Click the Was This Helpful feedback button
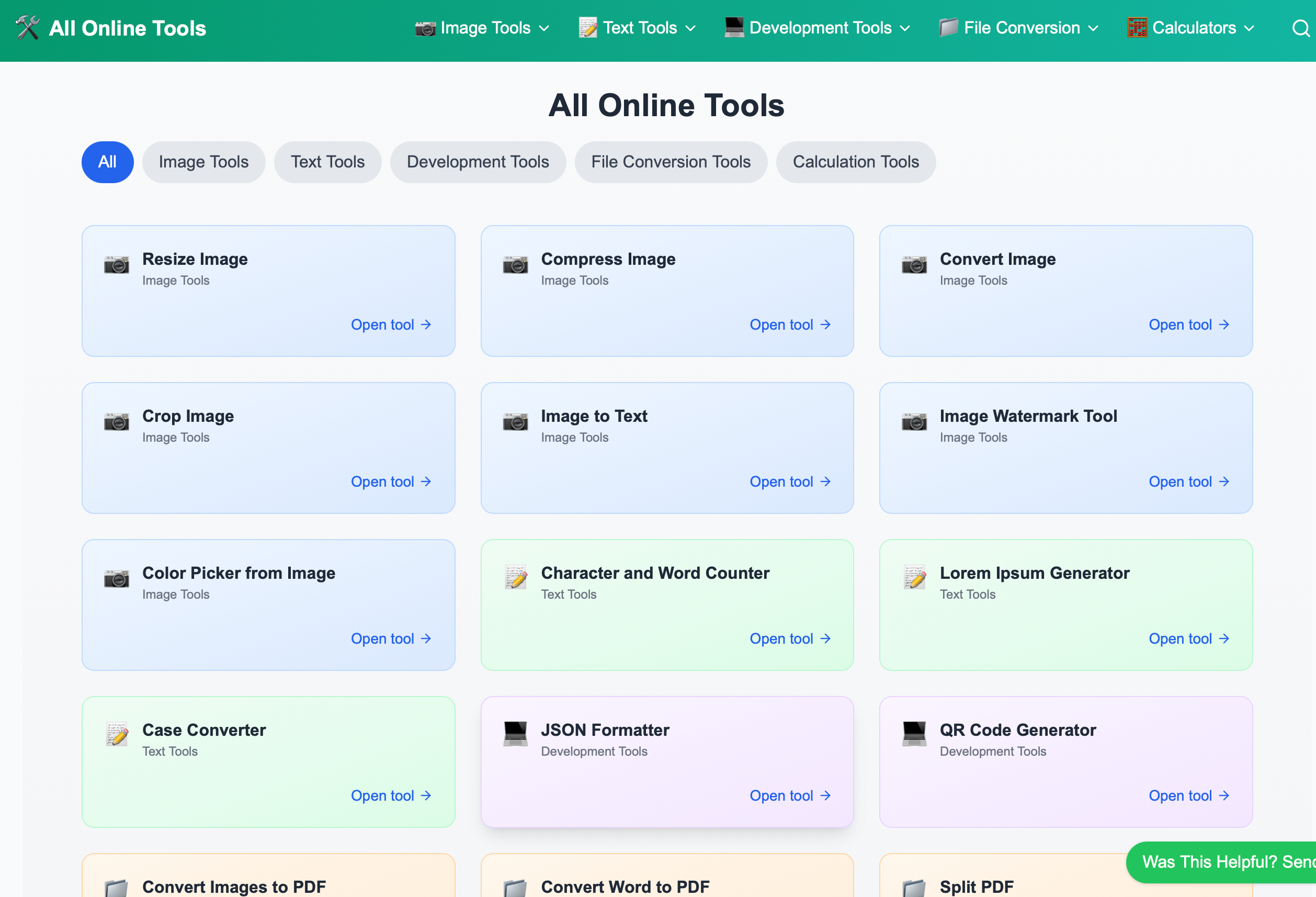 coord(1222,862)
